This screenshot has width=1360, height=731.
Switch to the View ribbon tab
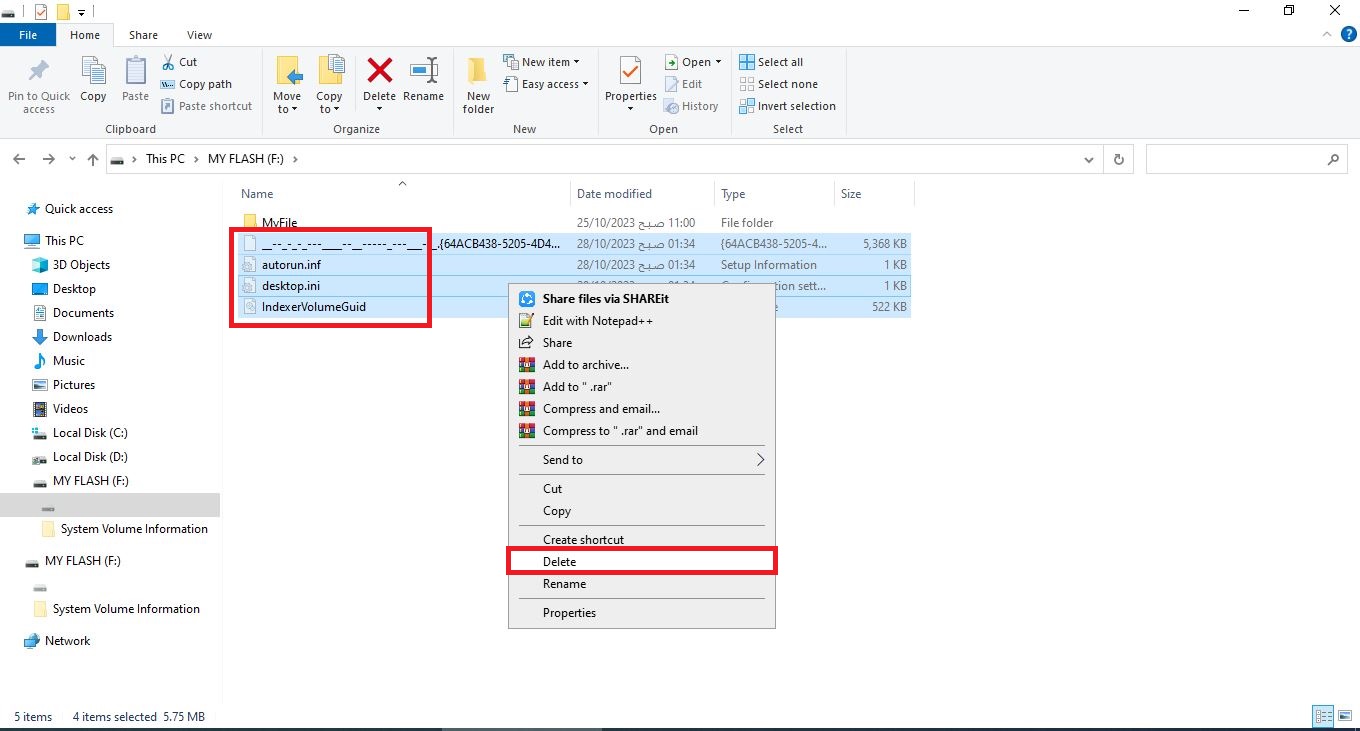pyautogui.click(x=199, y=35)
